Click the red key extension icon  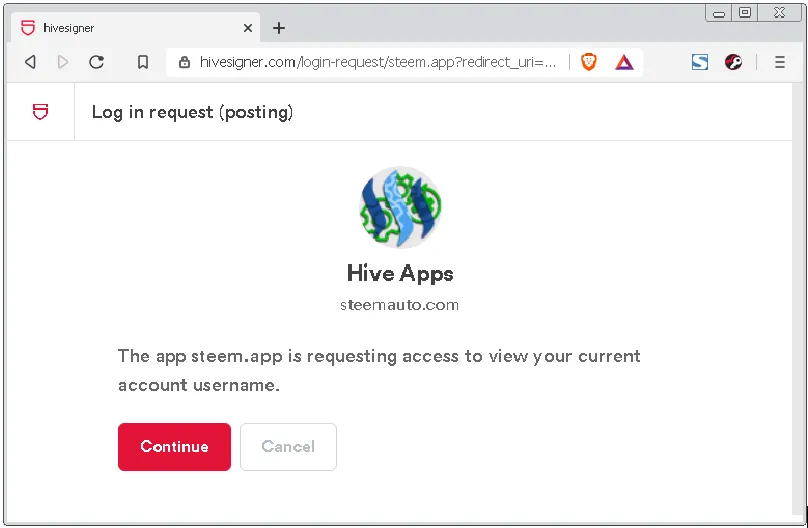[x=733, y=62]
